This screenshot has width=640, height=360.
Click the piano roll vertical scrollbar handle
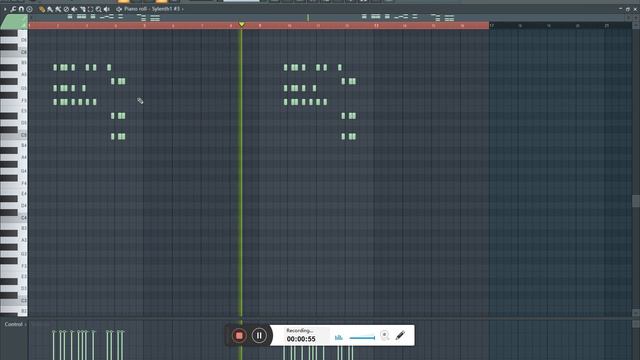tap(636, 201)
